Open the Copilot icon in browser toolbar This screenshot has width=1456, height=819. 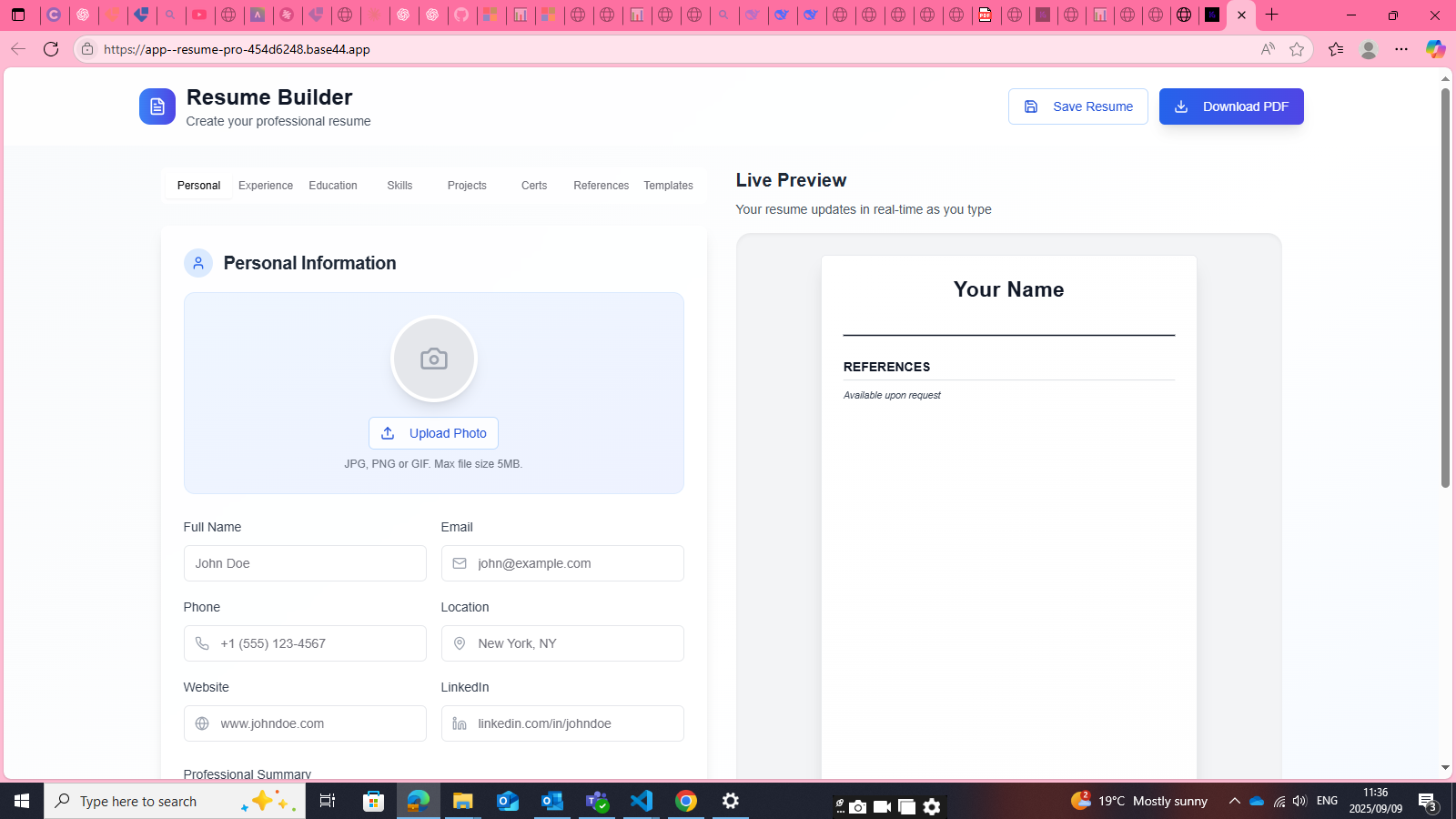1435,49
